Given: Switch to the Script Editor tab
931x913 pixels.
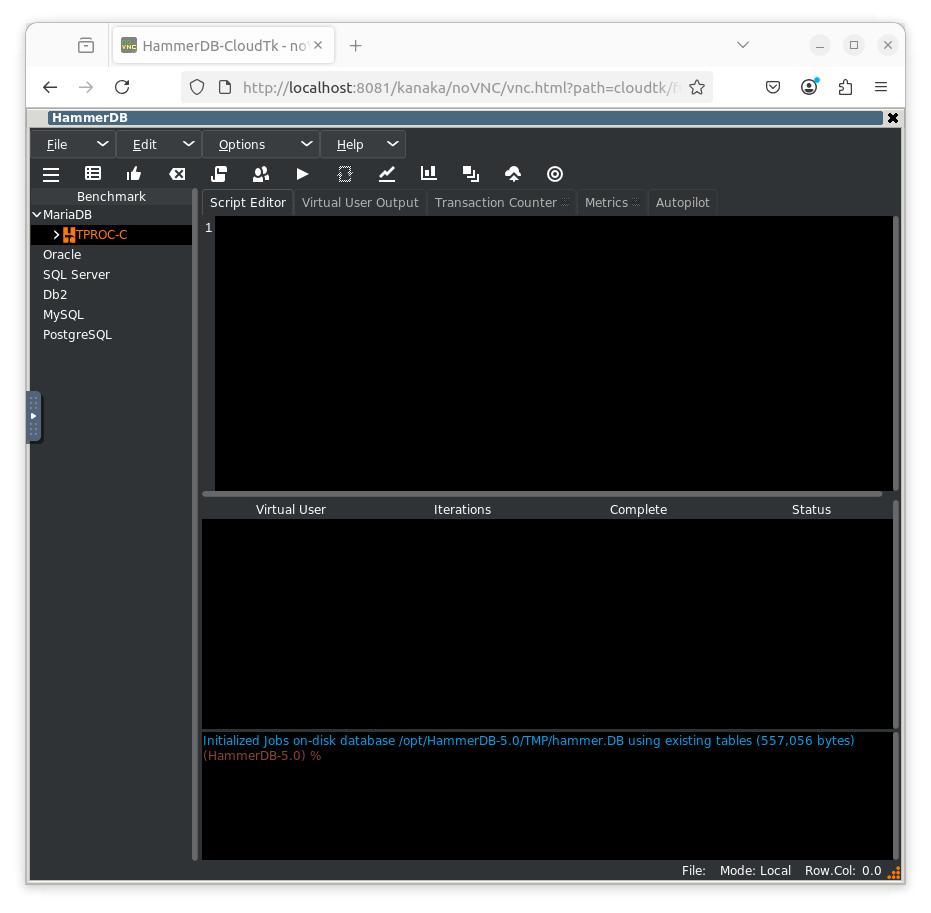Looking at the screenshot, I should [248, 203].
